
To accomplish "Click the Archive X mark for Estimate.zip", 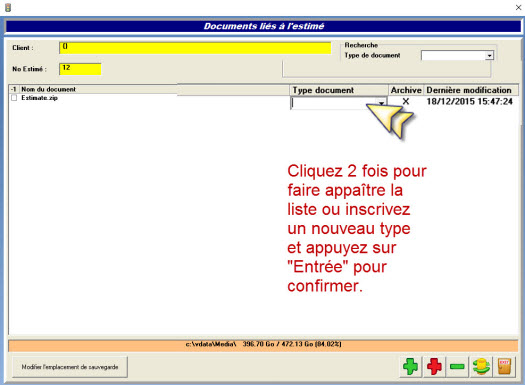I will (x=406, y=101).
